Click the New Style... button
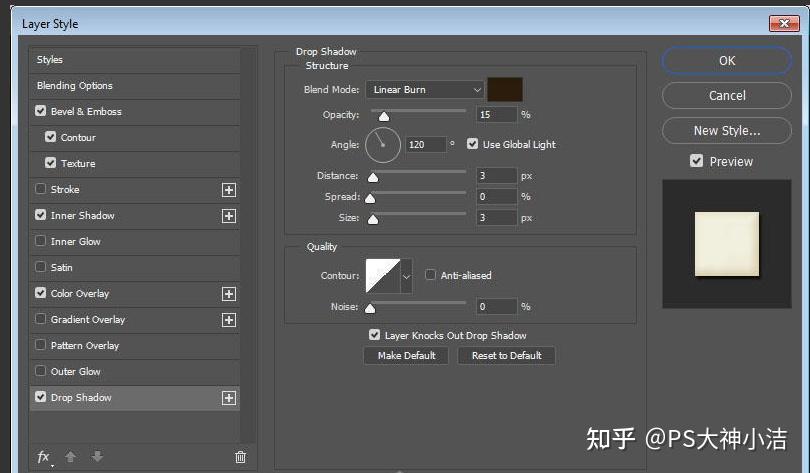 [x=726, y=131]
